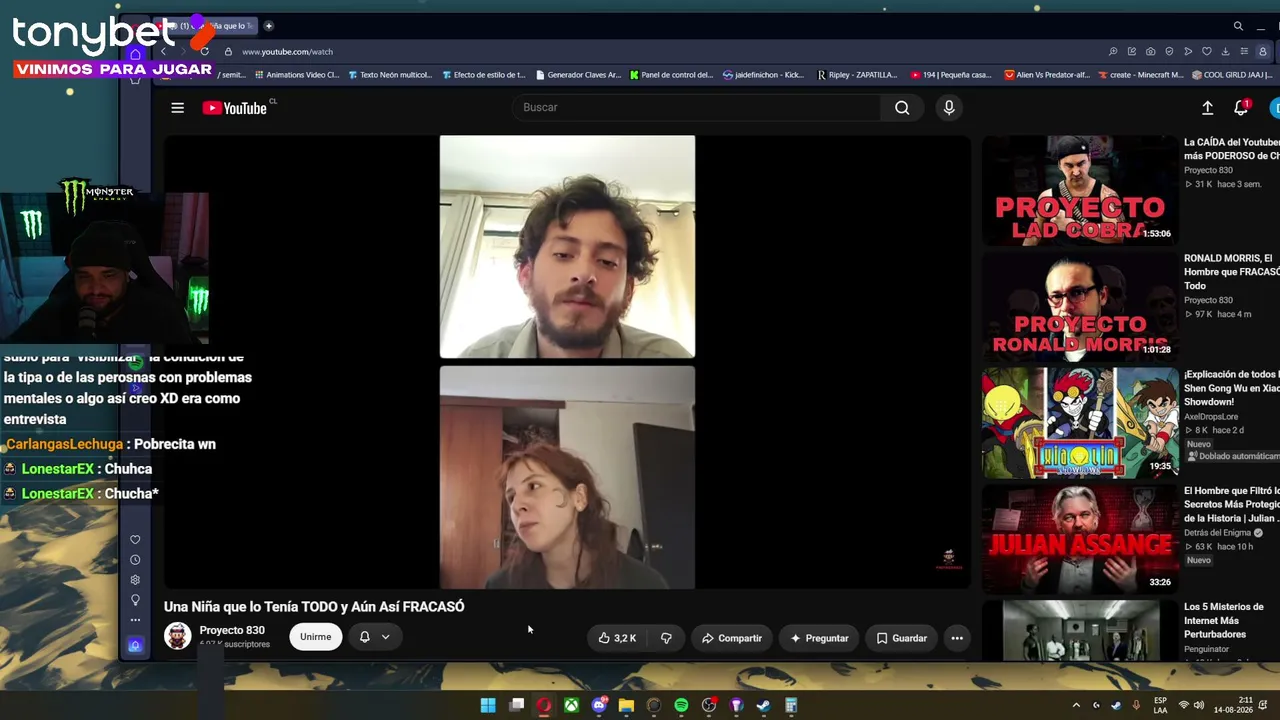This screenshot has height=720, width=1280.
Task: Click the Detrás del Enigma channel name
Action: coord(1218,533)
